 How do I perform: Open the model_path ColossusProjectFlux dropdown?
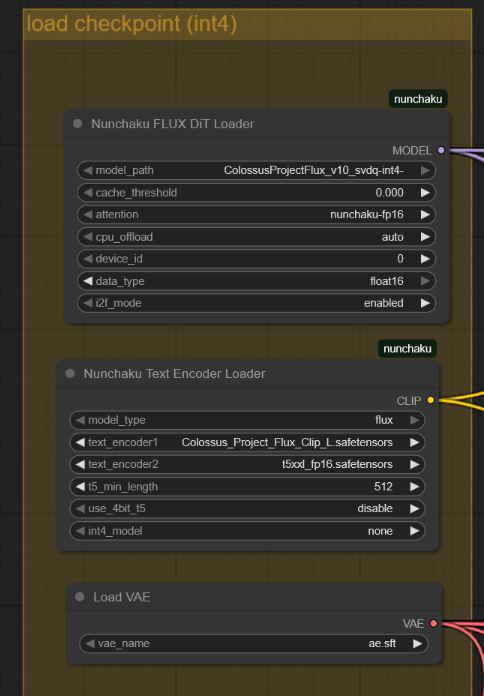tap(256, 170)
